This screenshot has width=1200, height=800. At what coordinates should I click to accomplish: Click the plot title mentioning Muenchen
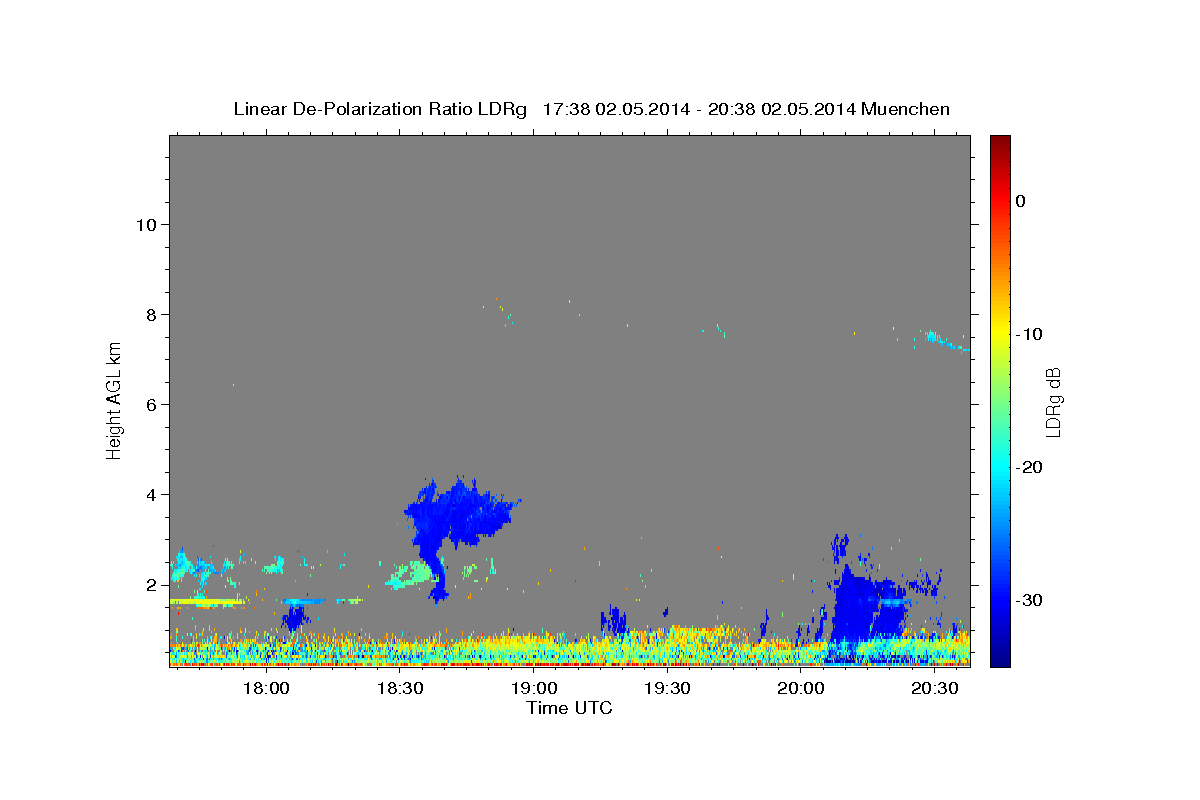pyautogui.click(x=591, y=109)
